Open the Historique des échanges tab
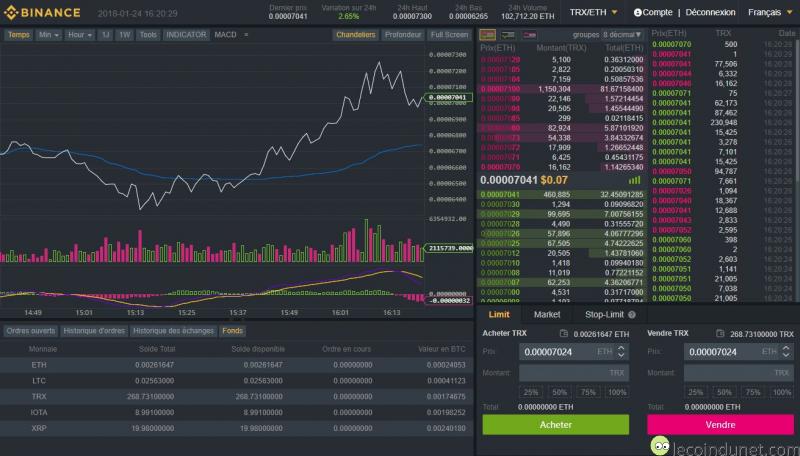The height and width of the screenshot is (456, 800). (173, 331)
